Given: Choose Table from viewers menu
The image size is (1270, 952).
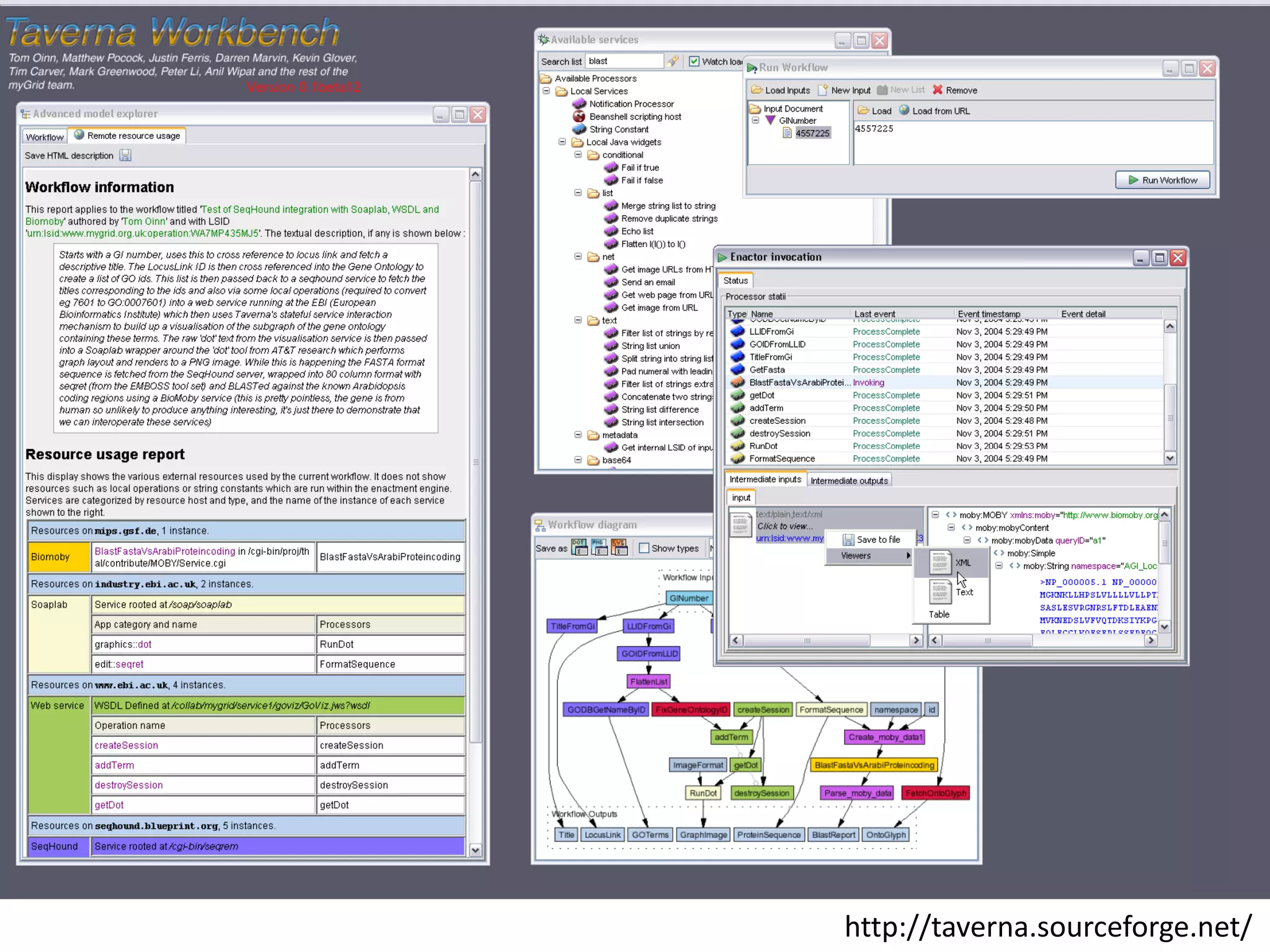Looking at the screenshot, I should coord(939,614).
